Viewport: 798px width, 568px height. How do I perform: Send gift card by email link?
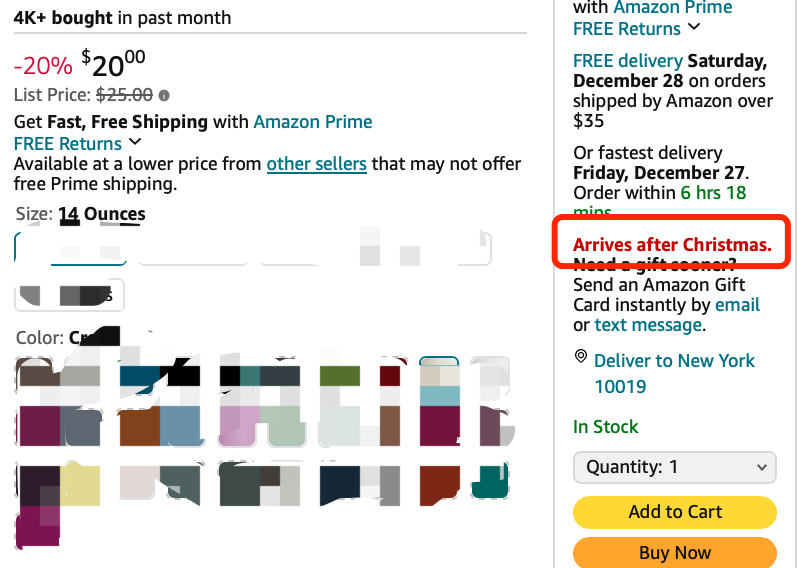737,305
